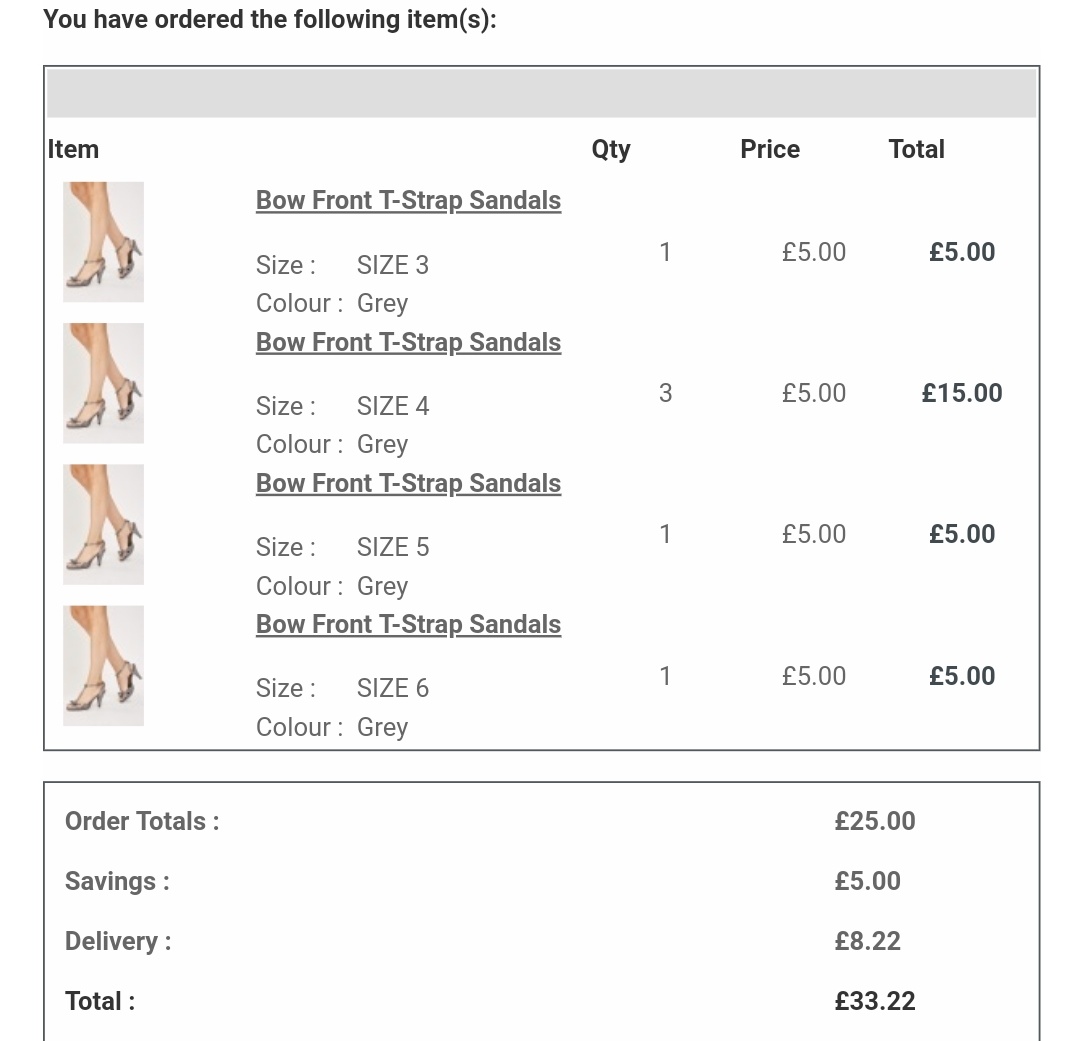Click the 'You have ordered the following item(s)' heading
This screenshot has width=1080, height=1041.
click(270, 19)
